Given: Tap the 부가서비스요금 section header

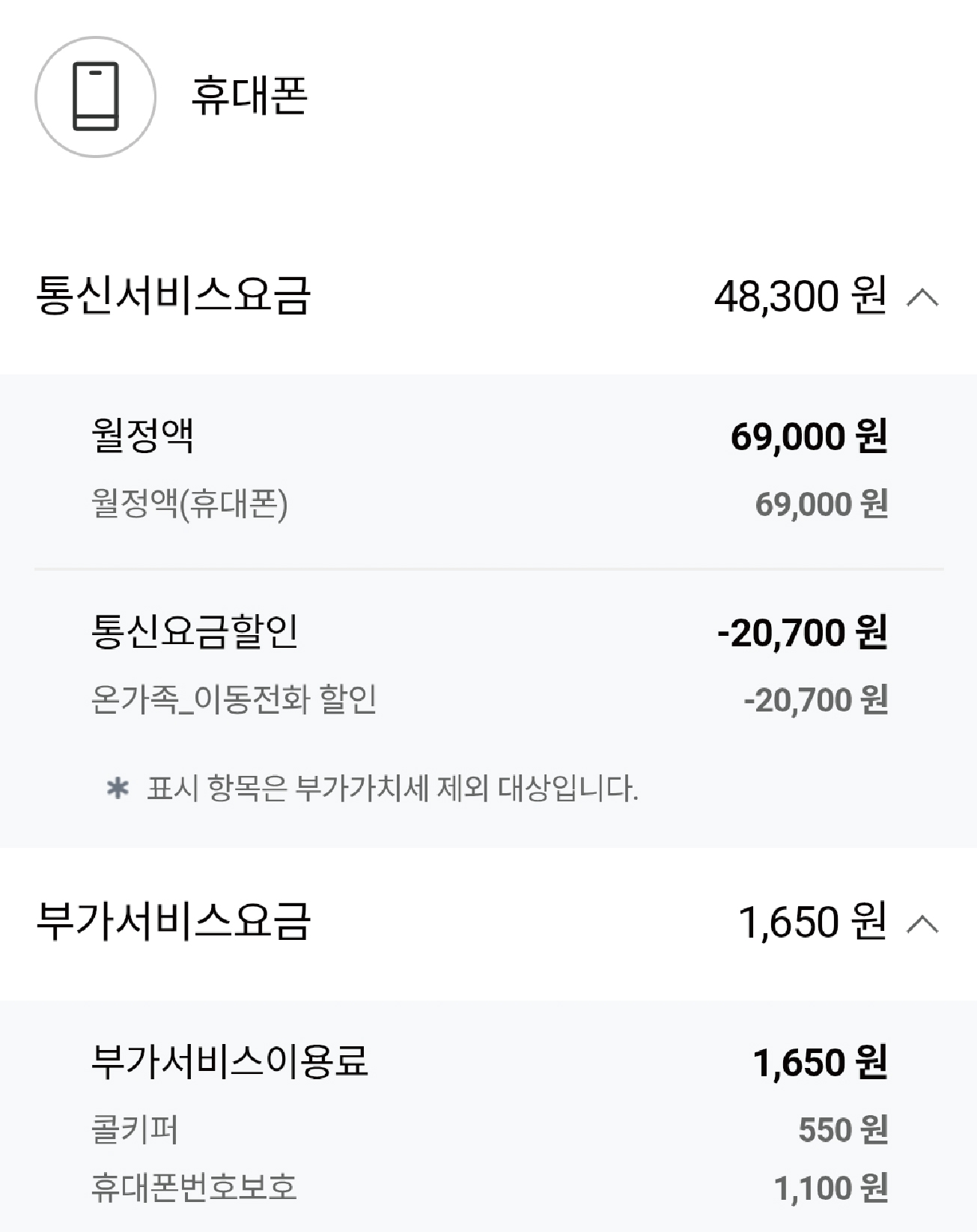Looking at the screenshot, I should 488,922.
